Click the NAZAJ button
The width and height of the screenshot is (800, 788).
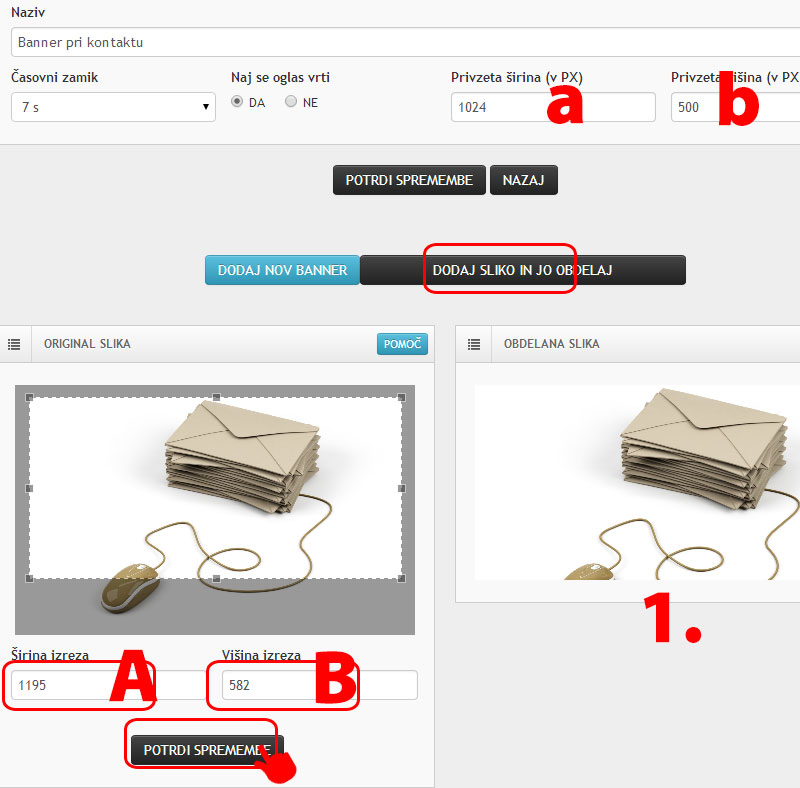tap(523, 180)
